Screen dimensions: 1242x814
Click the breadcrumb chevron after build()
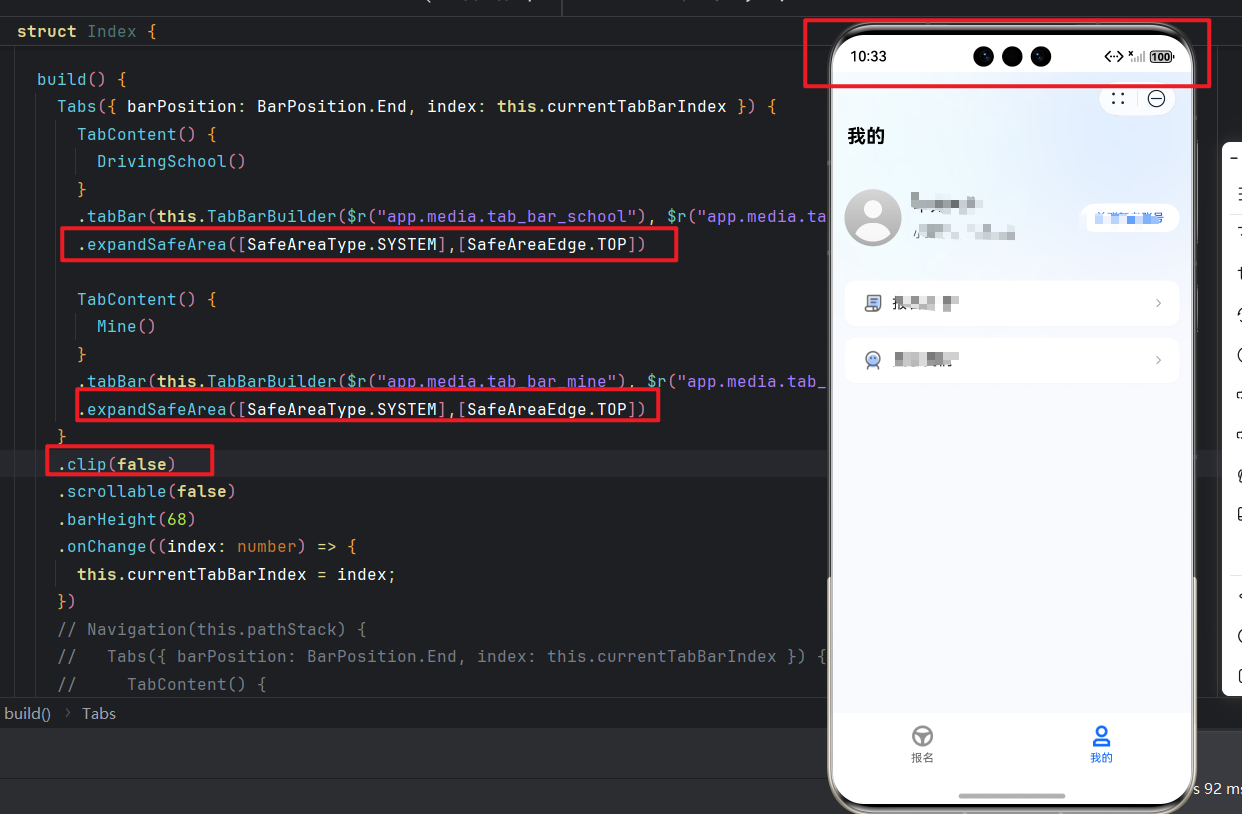coord(68,713)
